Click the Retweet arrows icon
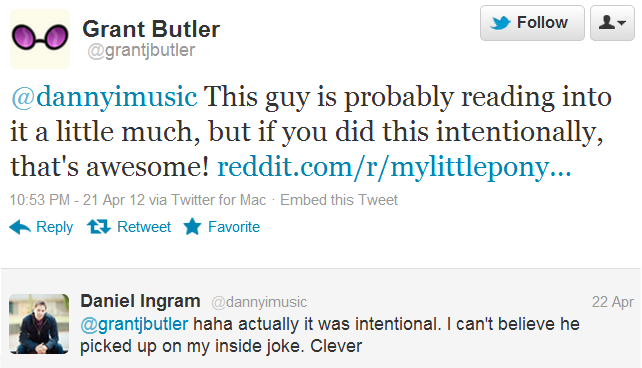The height and width of the screenshot is (368, 642). point(99,227)
